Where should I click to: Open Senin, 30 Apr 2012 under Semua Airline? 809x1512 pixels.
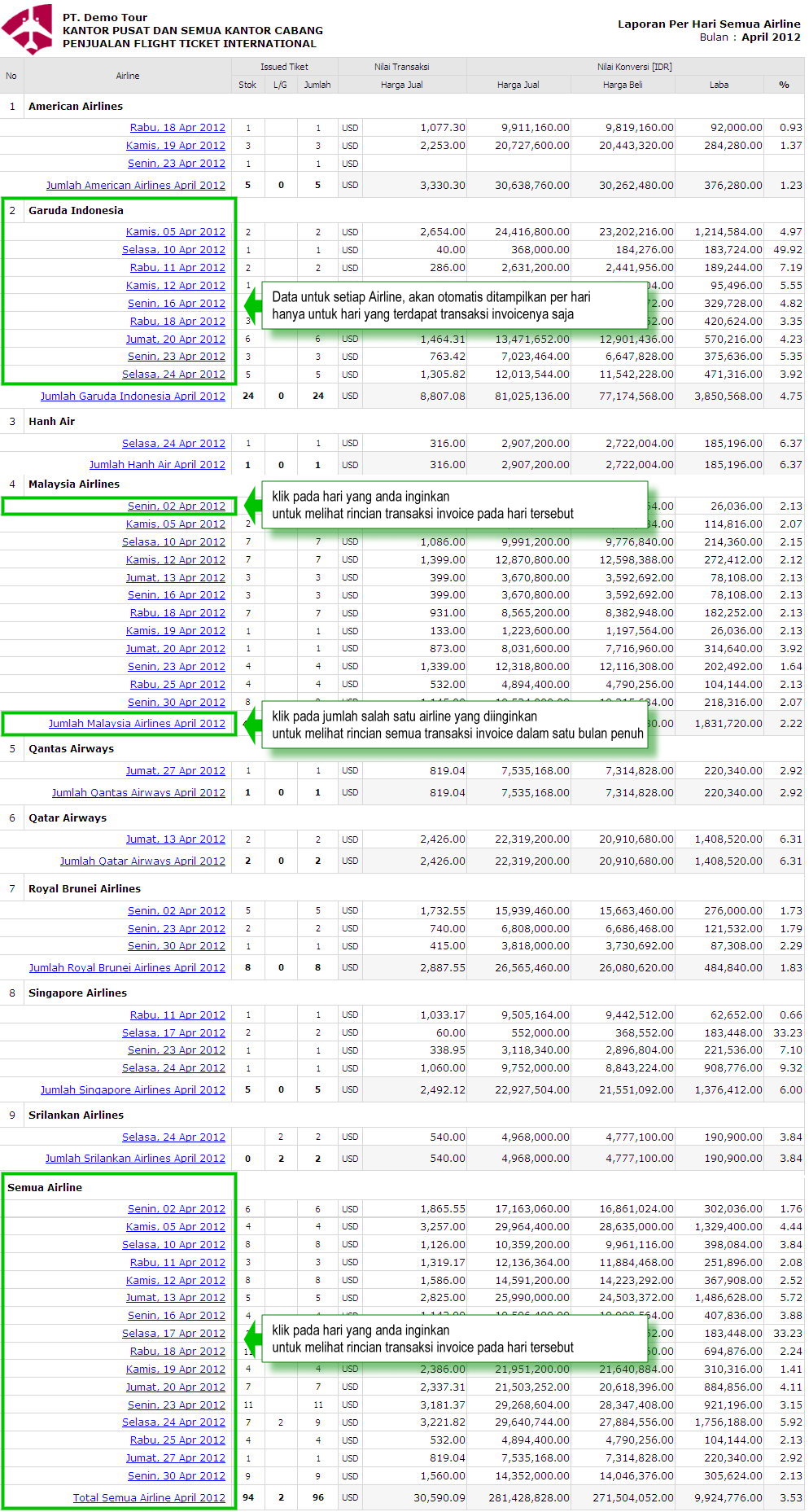pyautogui.click(x=177, y=1476)
